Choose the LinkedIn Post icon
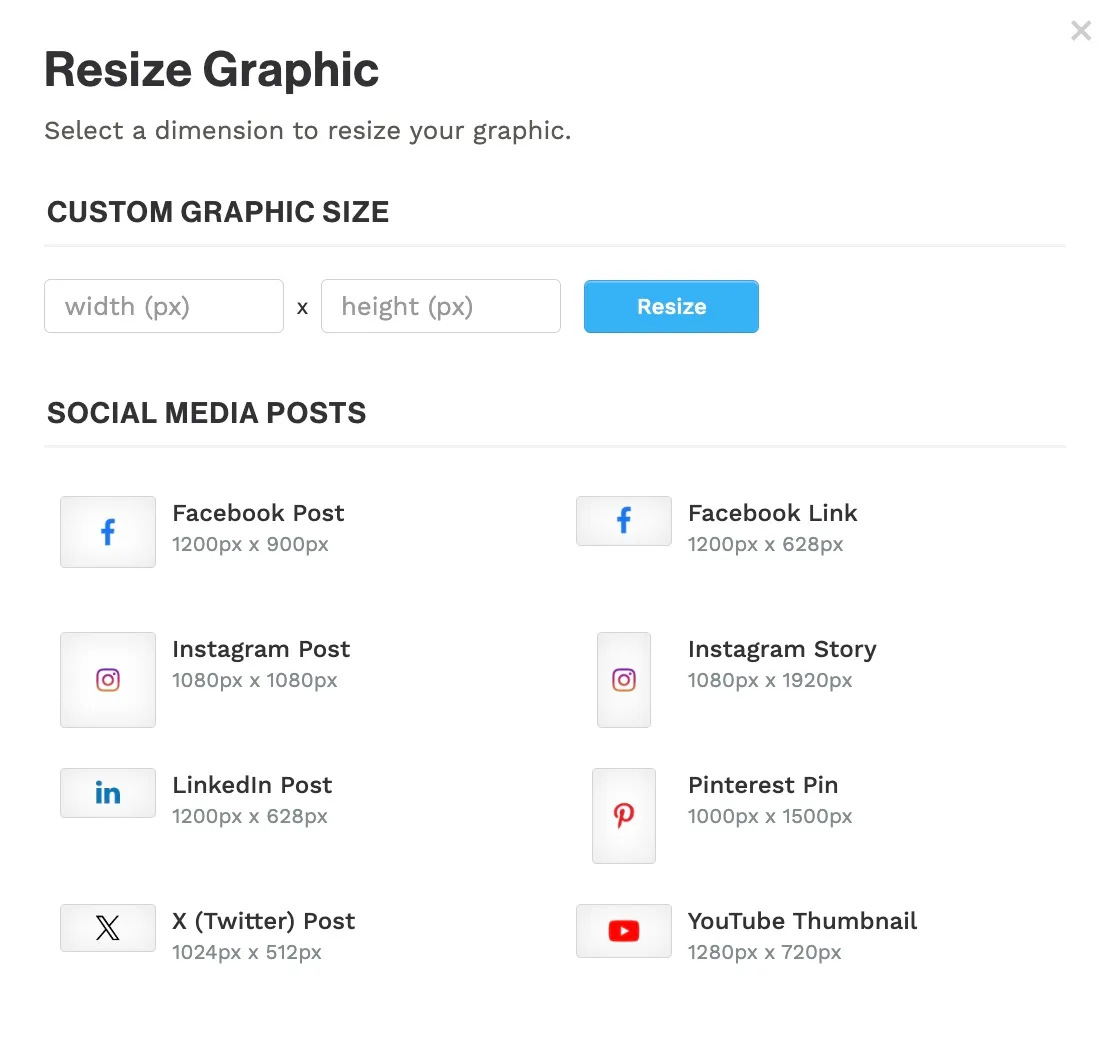1112x1062 pixels. coord(108,792)
